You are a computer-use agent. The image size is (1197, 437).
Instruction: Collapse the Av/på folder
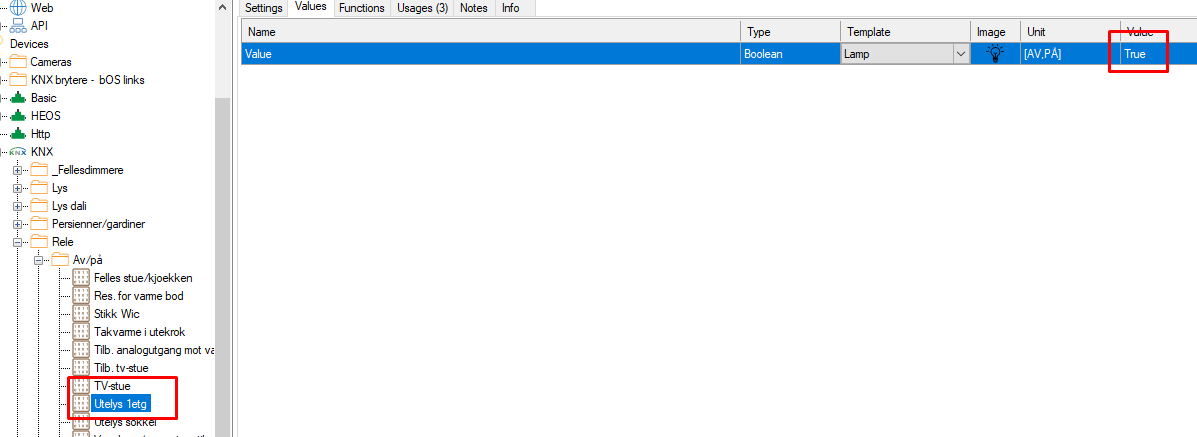pyautogui.click(x=39, y=260)
